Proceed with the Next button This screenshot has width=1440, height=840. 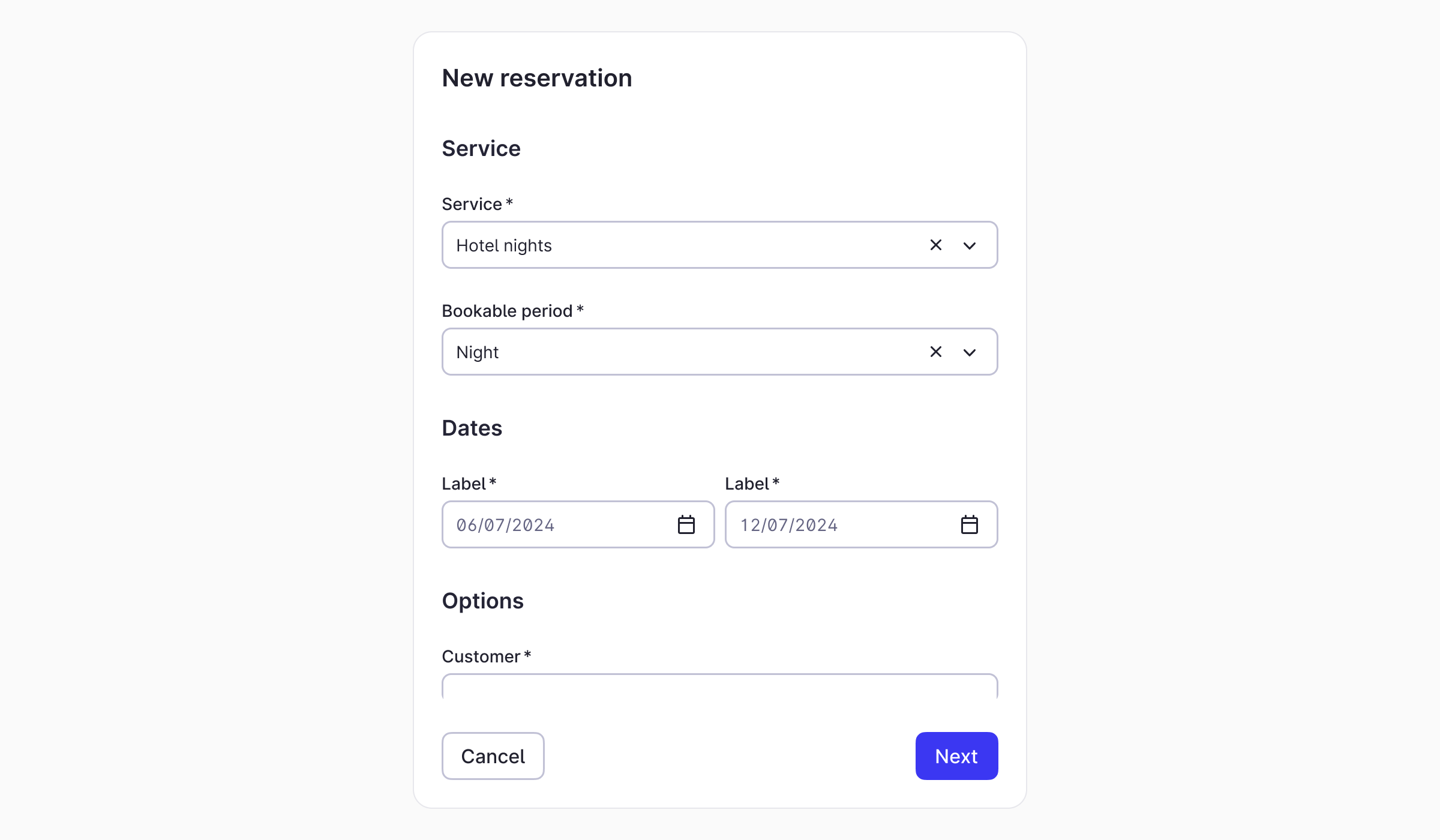point(956,756)
